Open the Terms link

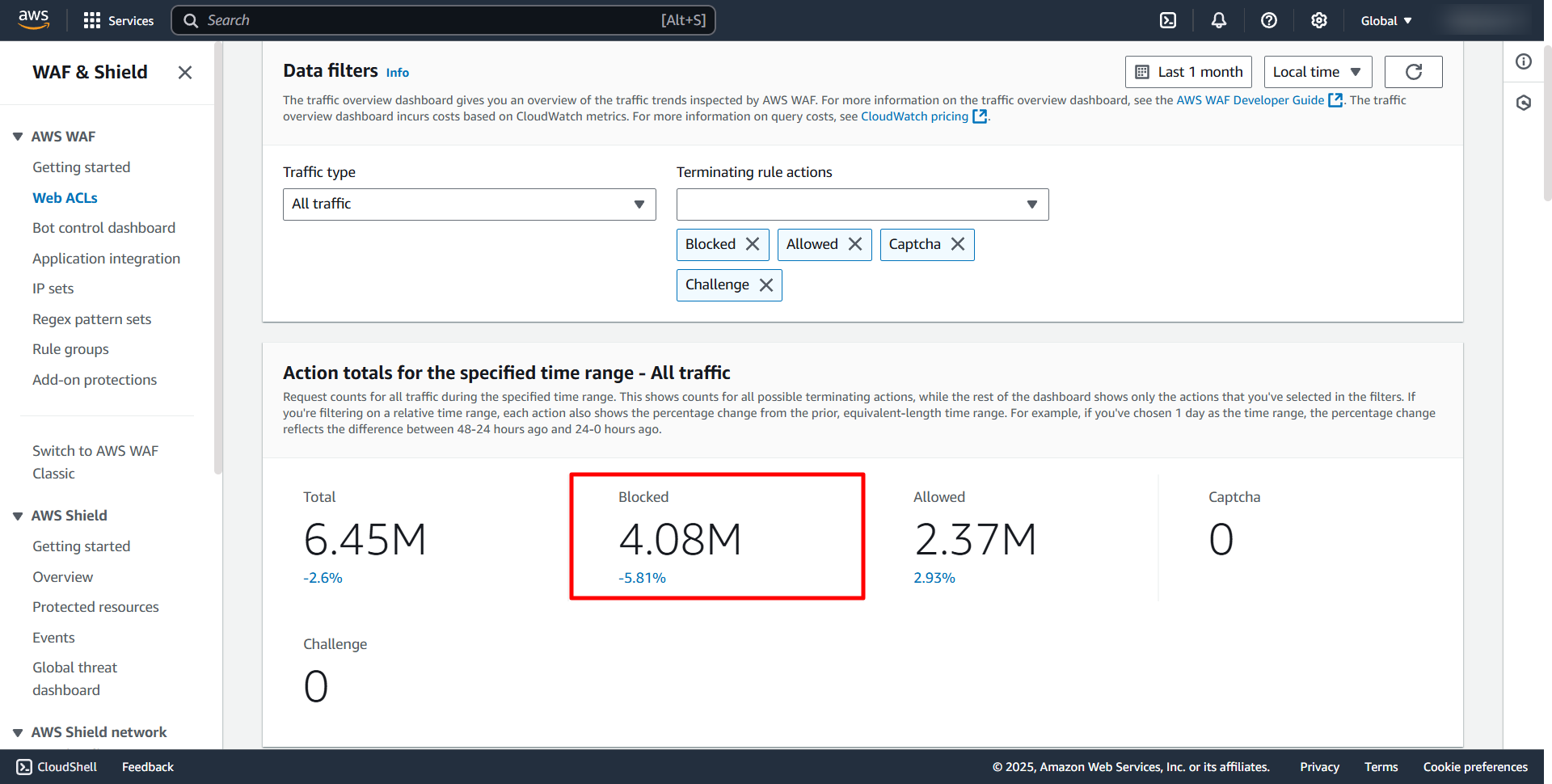(x=1381, y=767)
